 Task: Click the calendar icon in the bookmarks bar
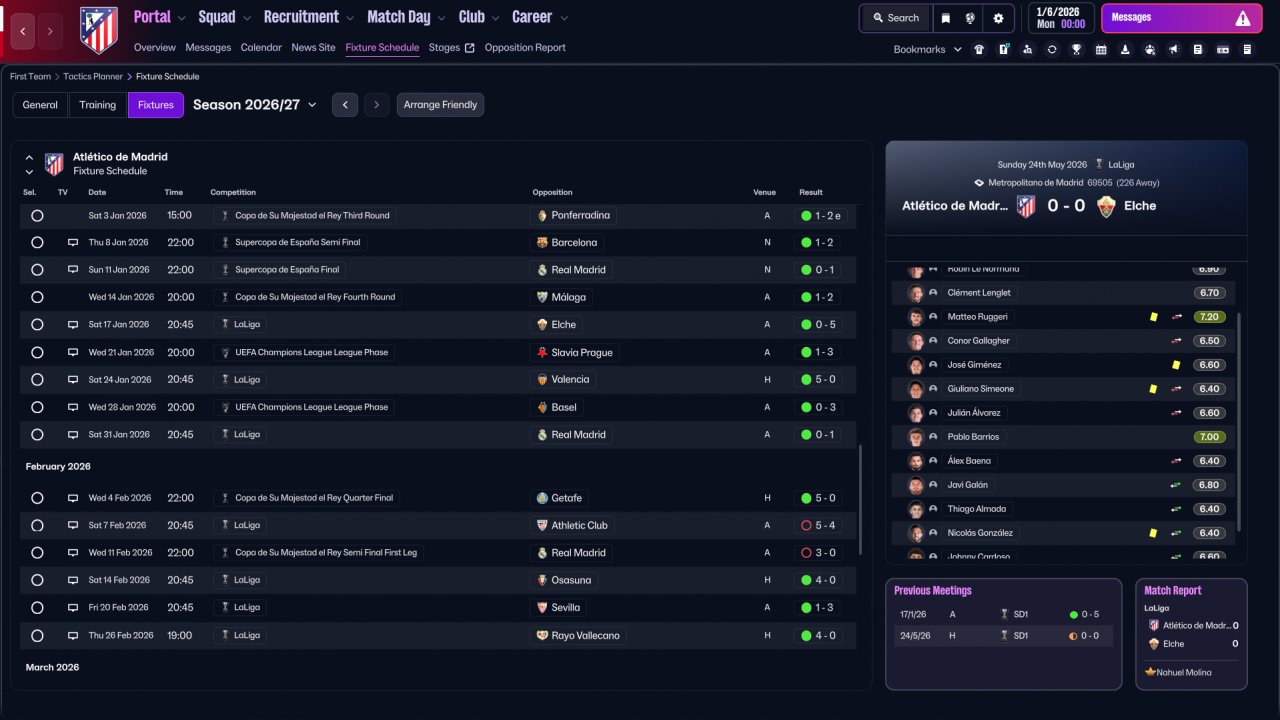tap(1101, 49)
